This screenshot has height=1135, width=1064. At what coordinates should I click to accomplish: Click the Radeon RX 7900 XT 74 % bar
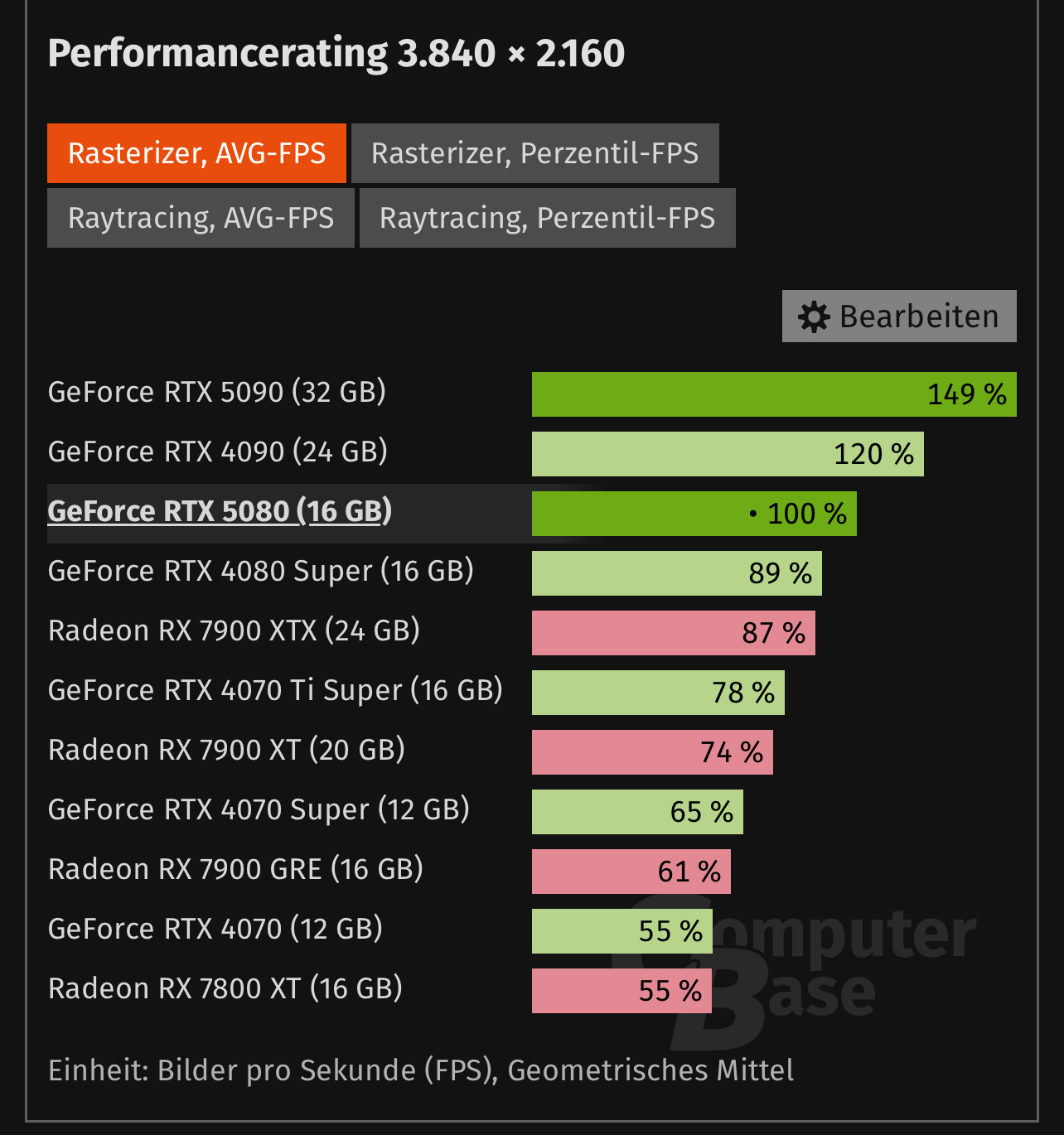click(x=651, y=752)
